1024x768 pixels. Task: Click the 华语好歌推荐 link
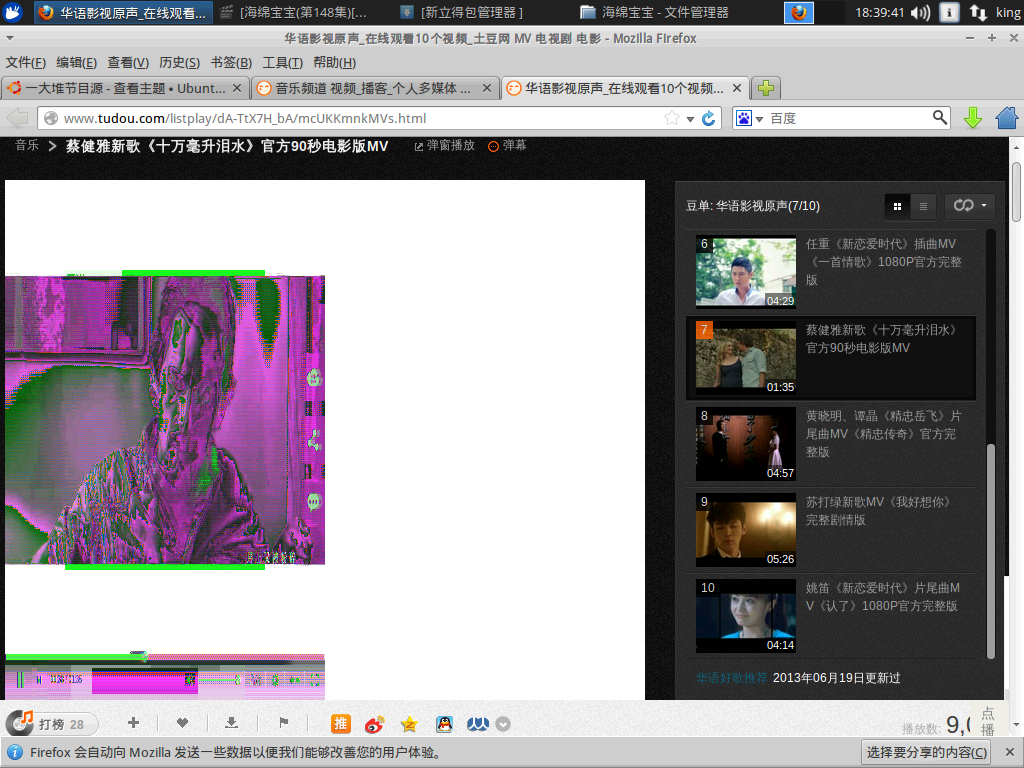pos(731,678)
